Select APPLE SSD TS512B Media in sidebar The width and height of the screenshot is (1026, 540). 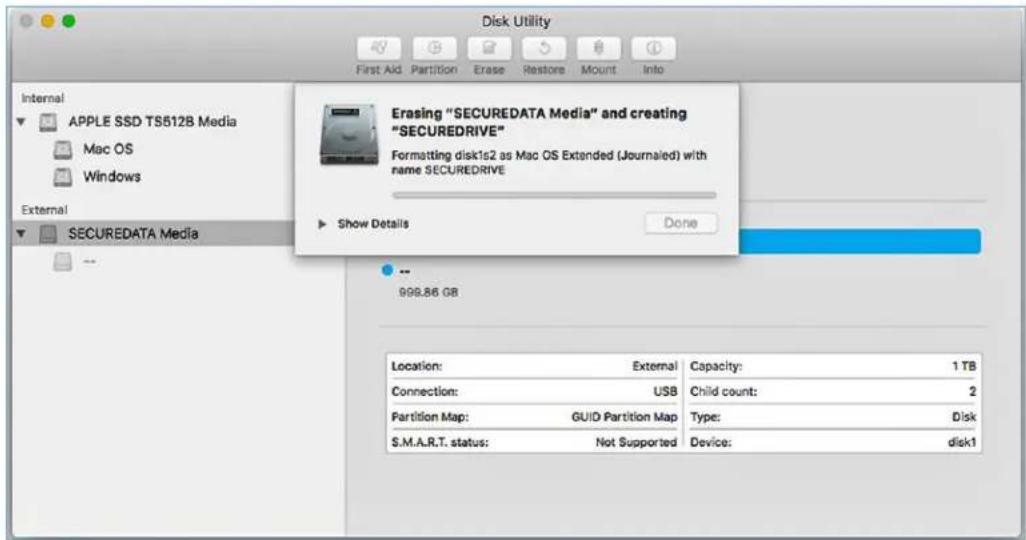(152, 122)
